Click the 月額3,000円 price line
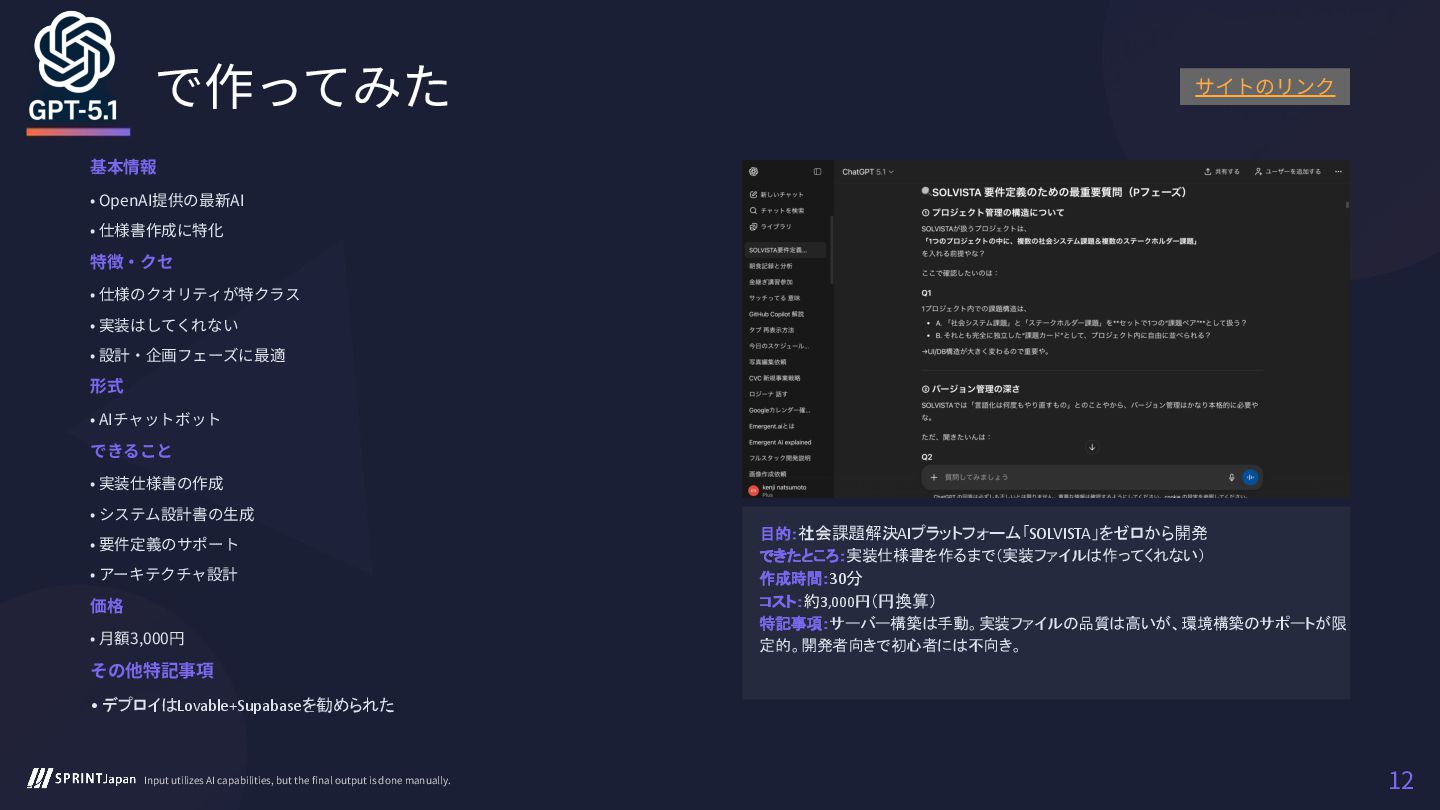This screenshot has width=1440, height=810. point(138,638)
